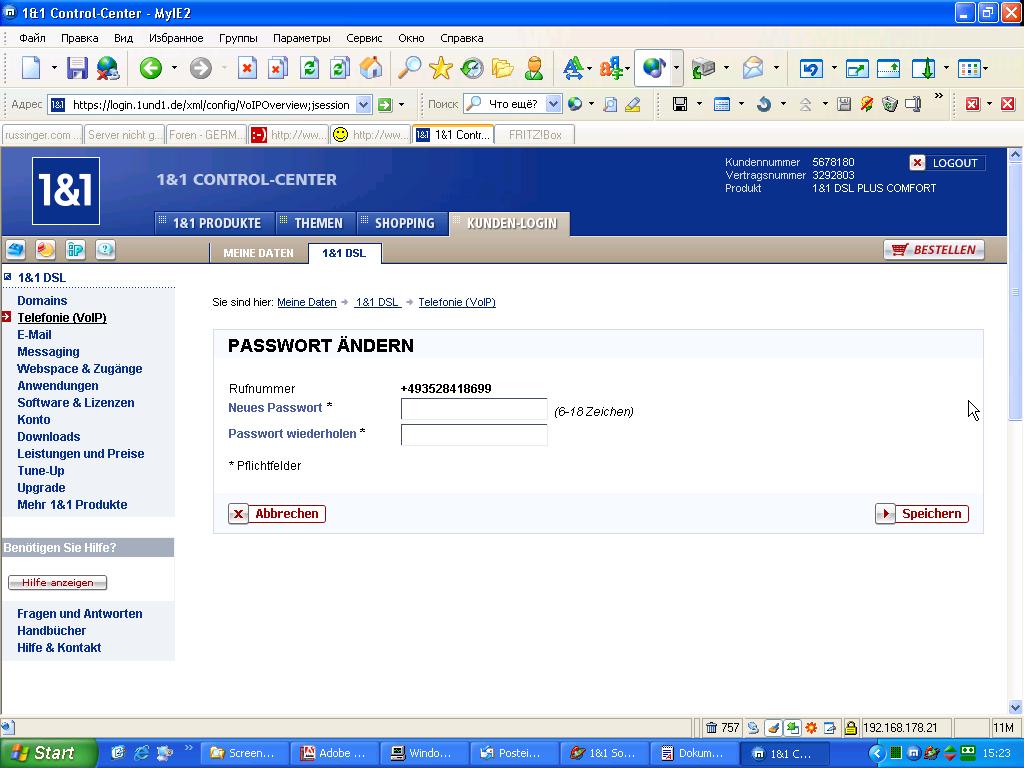Open the E-Mail sidebar link
The image size is (1024, 768).
(34, 334)
